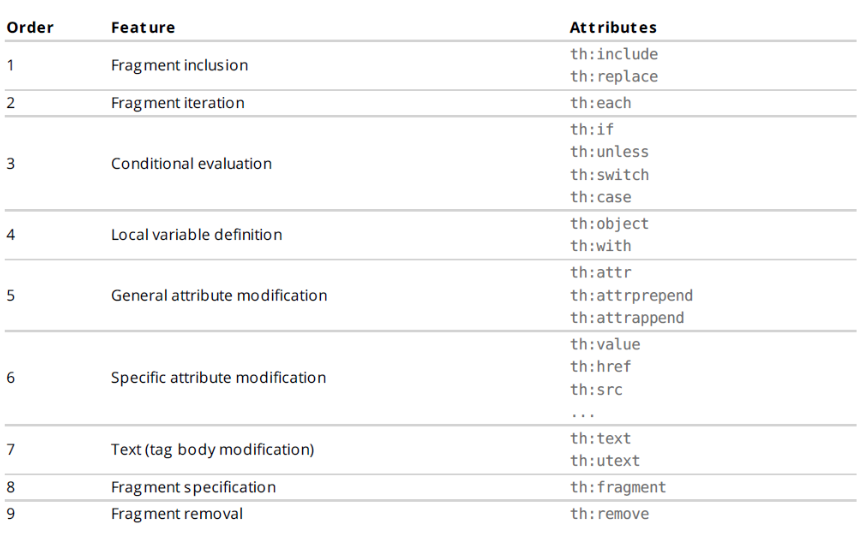
Task: Select the "Specific attribute modification" cell
Action: 218,378
